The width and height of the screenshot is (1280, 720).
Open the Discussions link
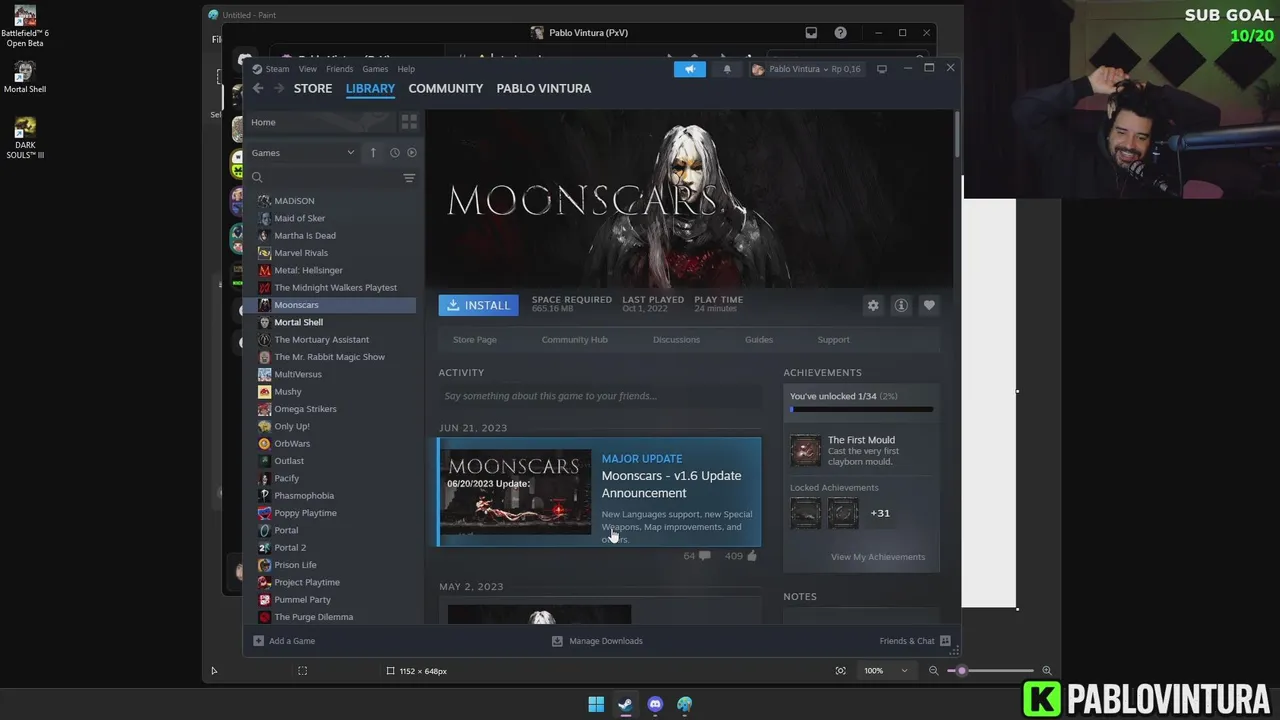point(676,339)
